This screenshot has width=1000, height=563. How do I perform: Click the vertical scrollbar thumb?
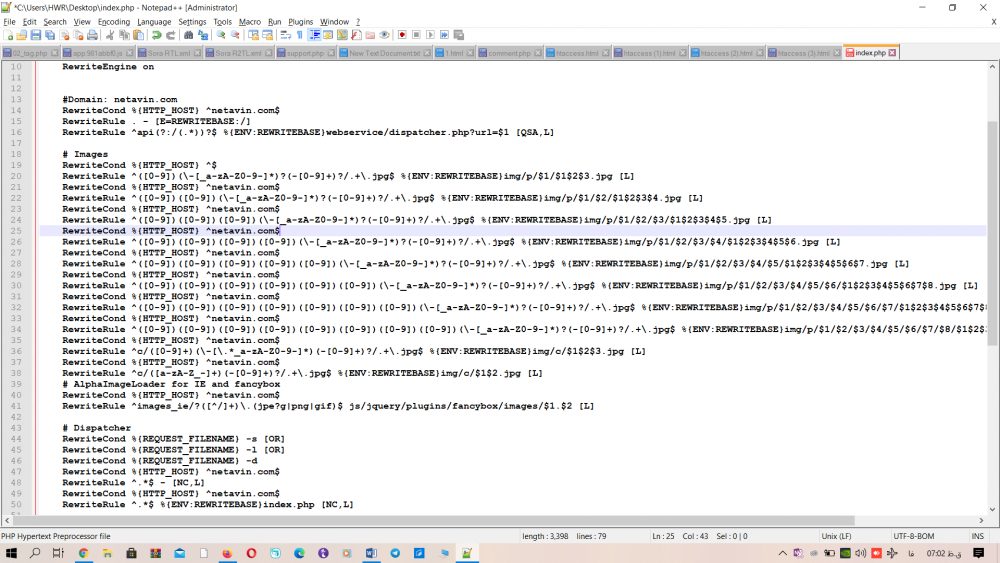[992, 233]
